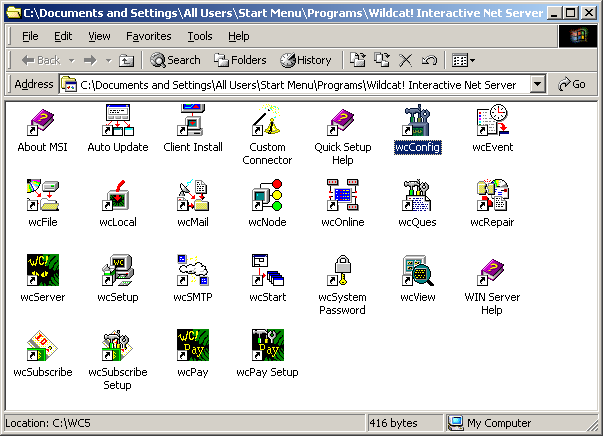This screenshot has height=436, width=603.
Task: Open the History pane
Action: 305,60
